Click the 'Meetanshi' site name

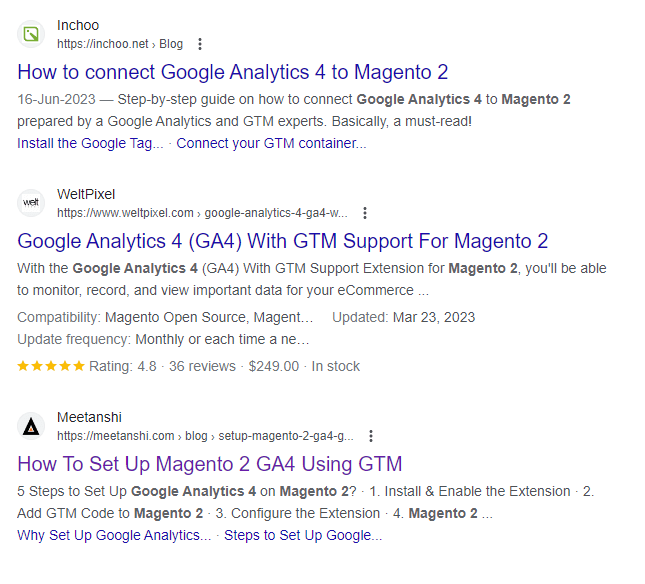[89, 417]
